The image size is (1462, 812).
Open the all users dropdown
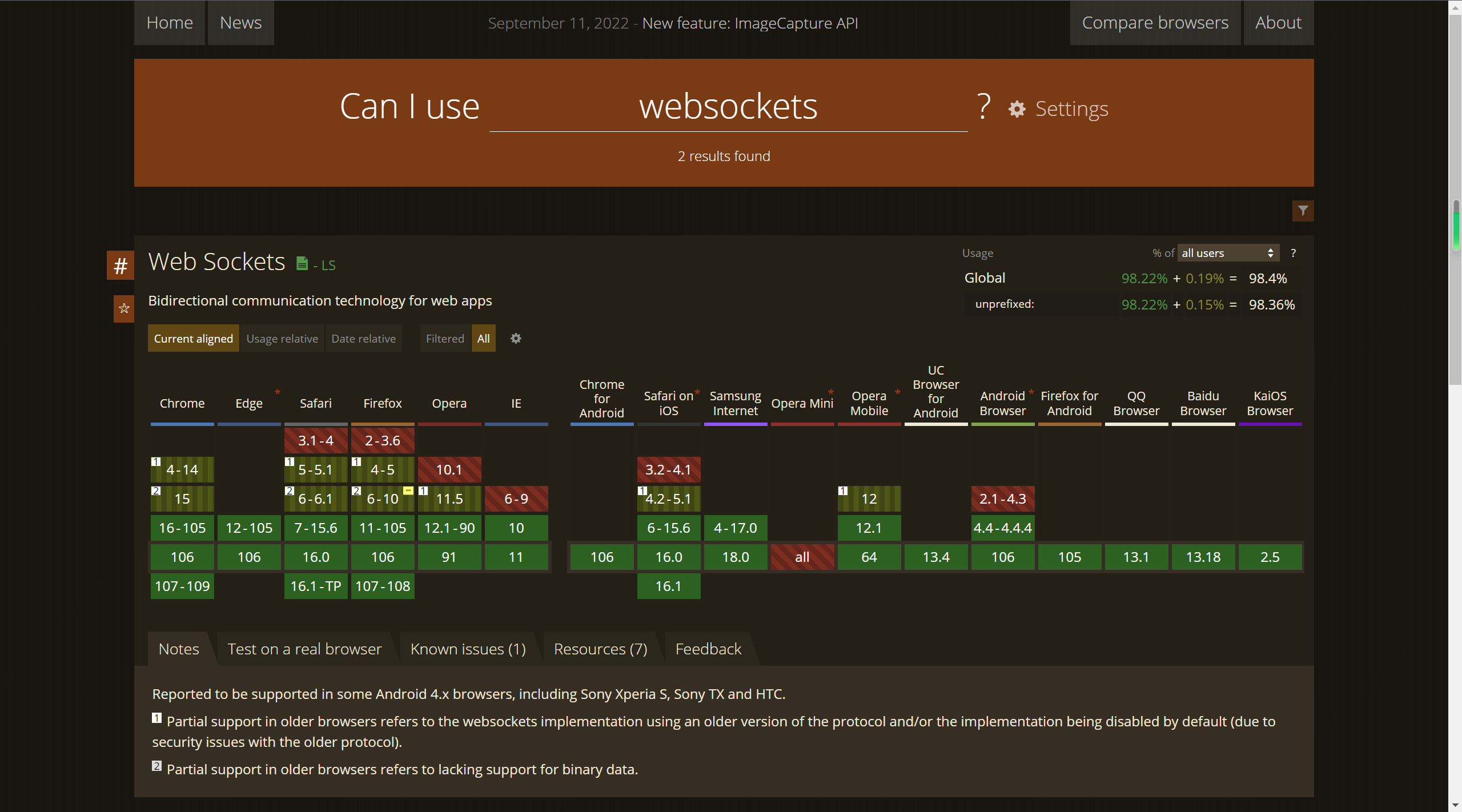[x=1228, y=253]
